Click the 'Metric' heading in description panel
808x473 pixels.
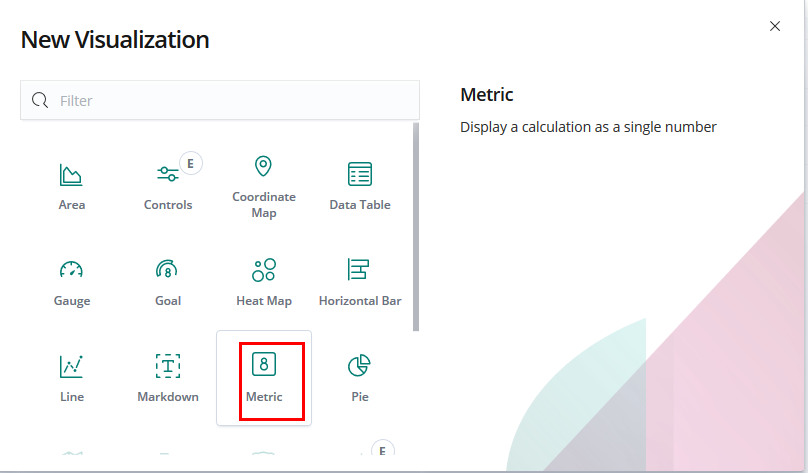[486, 94]
